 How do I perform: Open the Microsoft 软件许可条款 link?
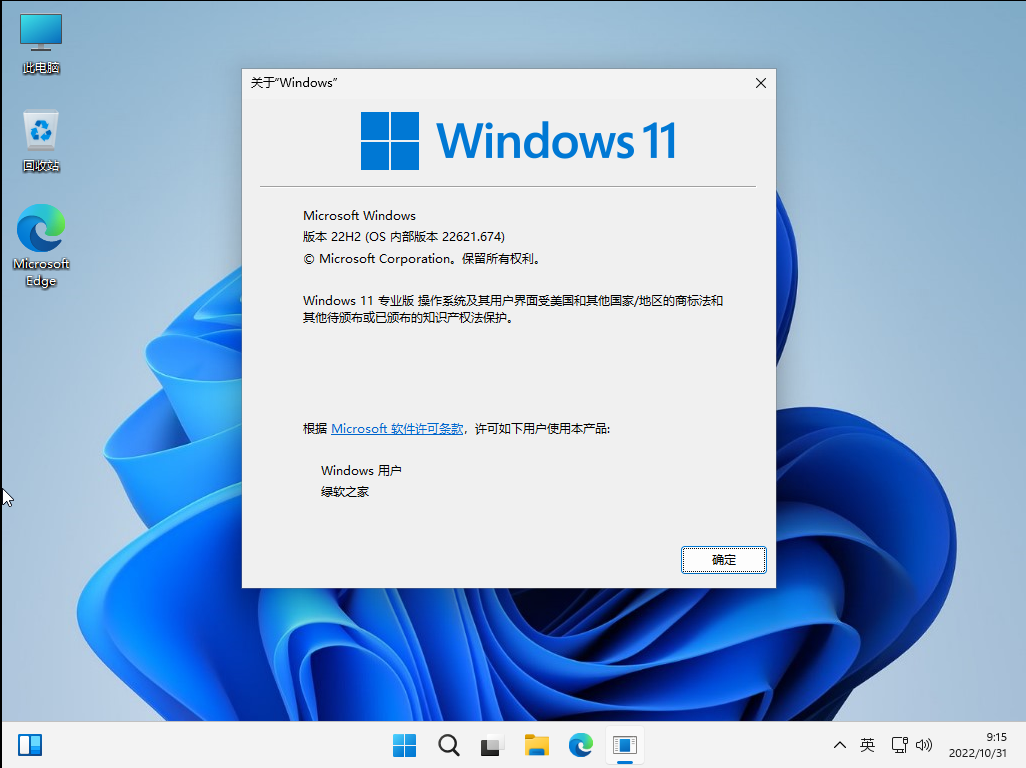pos(397,428)
